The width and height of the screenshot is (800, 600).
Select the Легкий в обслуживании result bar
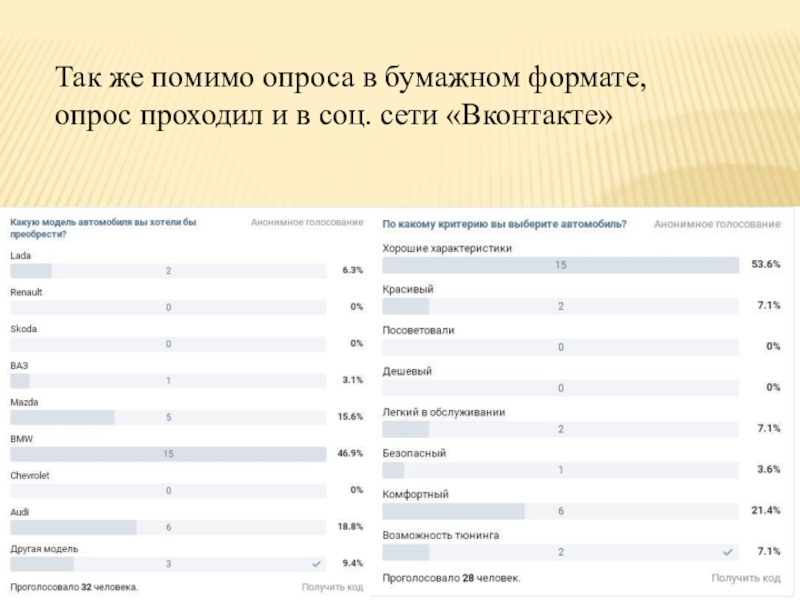[560, 429]
